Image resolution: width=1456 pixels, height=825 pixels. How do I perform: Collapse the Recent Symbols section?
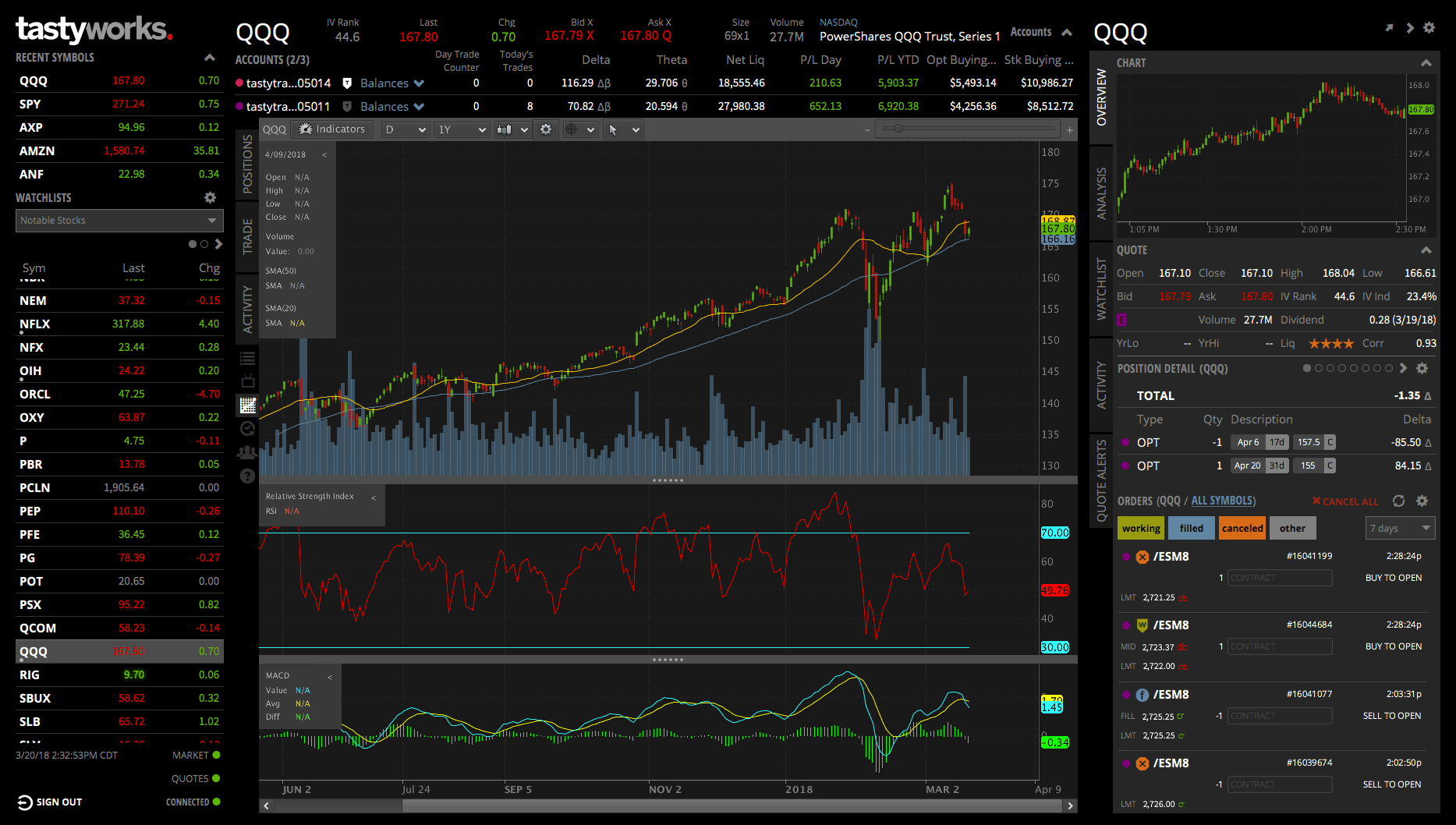point(209,58)
